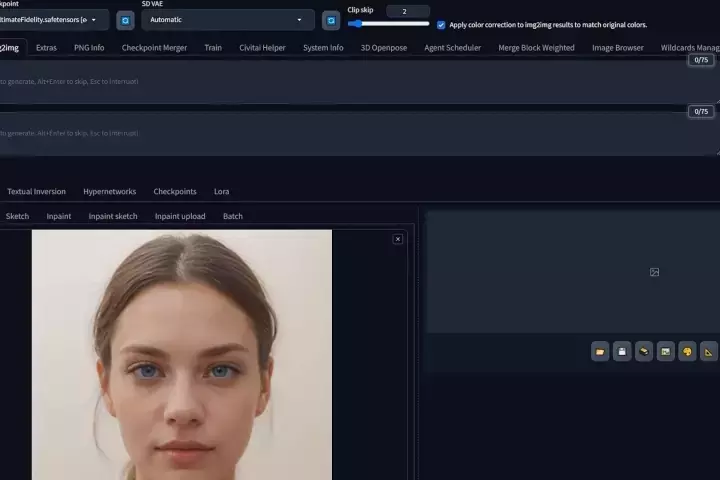Switch to the Sketch mode tab
The width and height of the screenshot is (720, 480).
[17, 216]
